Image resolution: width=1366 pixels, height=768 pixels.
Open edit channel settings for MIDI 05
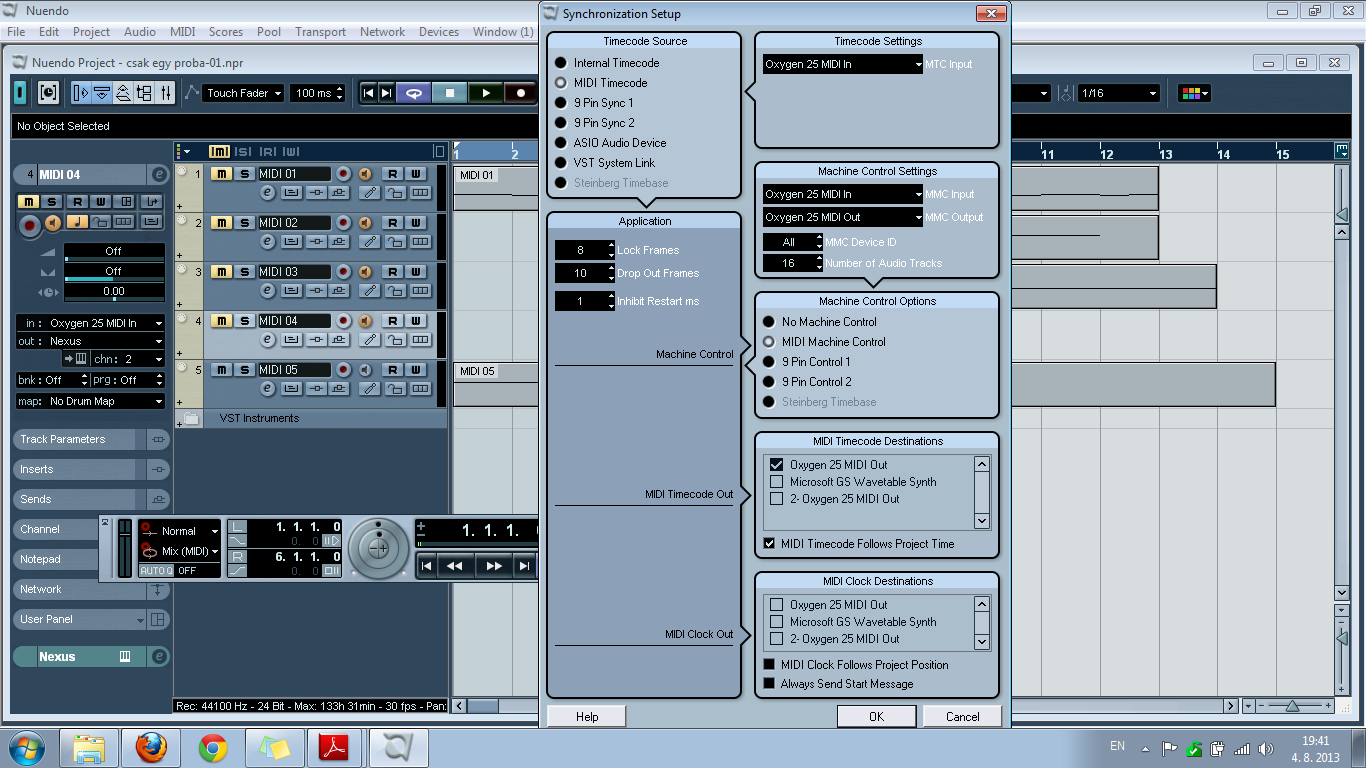tap(267, 388)
